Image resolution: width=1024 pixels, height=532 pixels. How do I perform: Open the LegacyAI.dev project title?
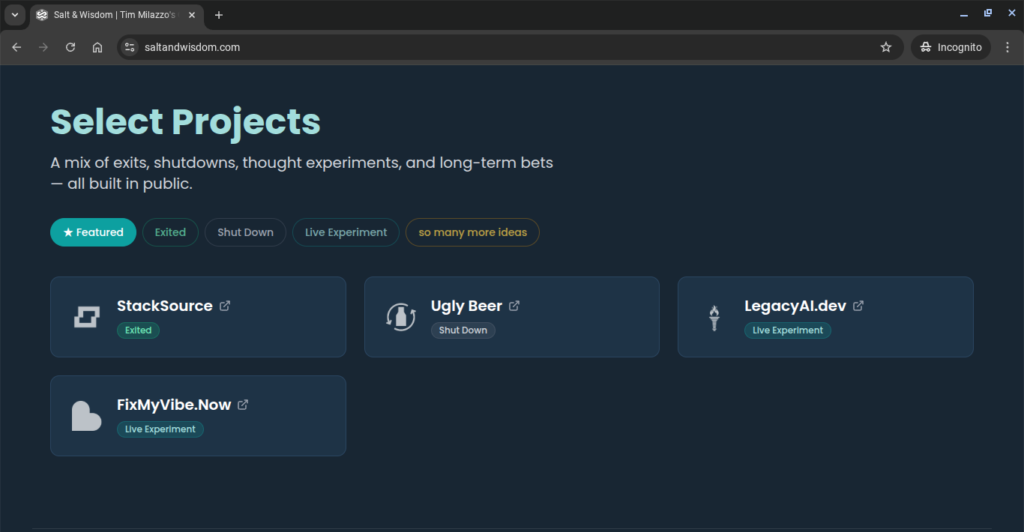point(795,306)
